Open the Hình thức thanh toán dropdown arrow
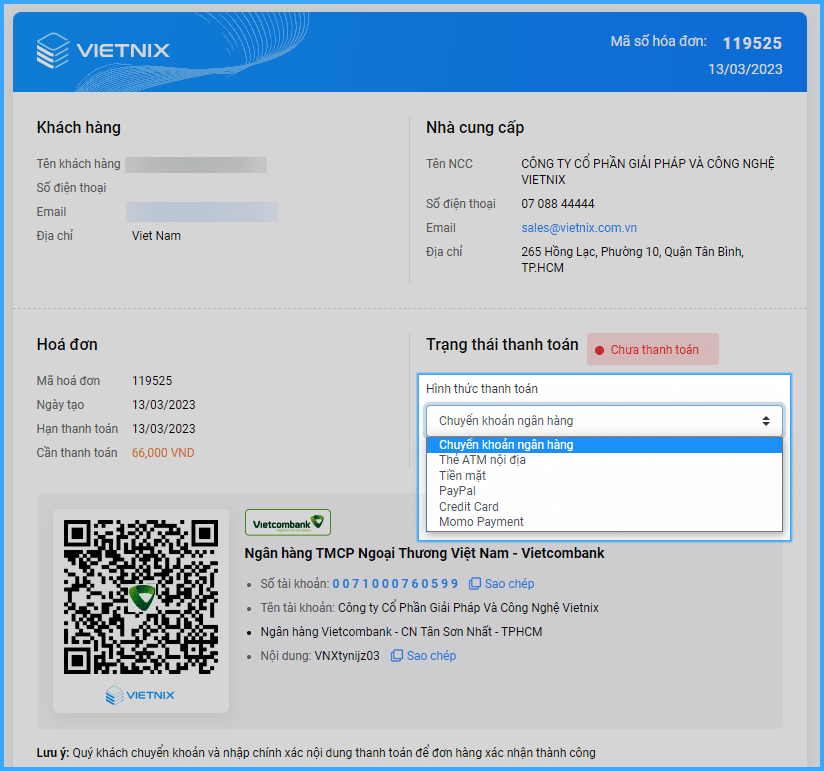 pos(766,421)
